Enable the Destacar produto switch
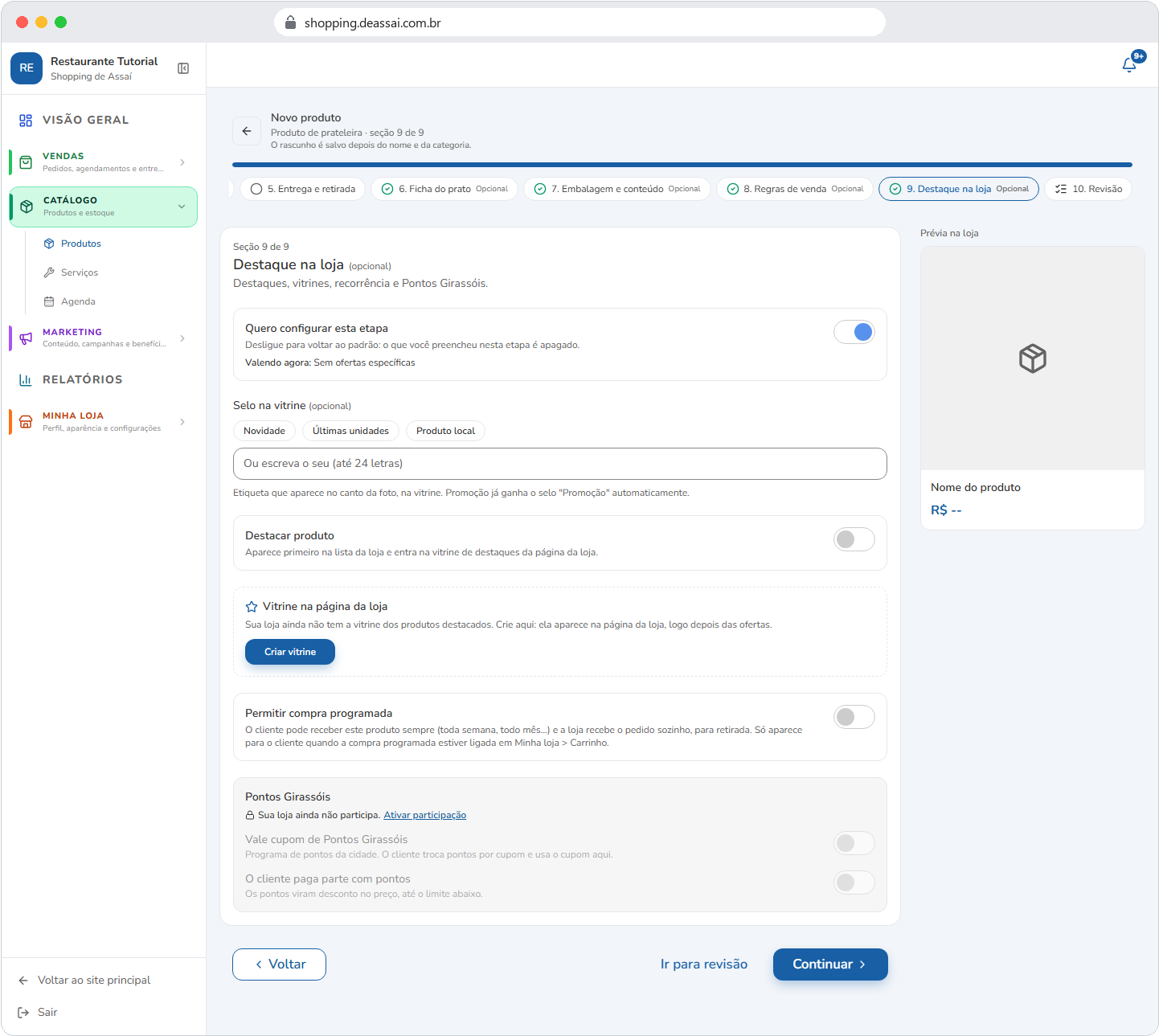Screen dimensions: 1159x1036 854,539
